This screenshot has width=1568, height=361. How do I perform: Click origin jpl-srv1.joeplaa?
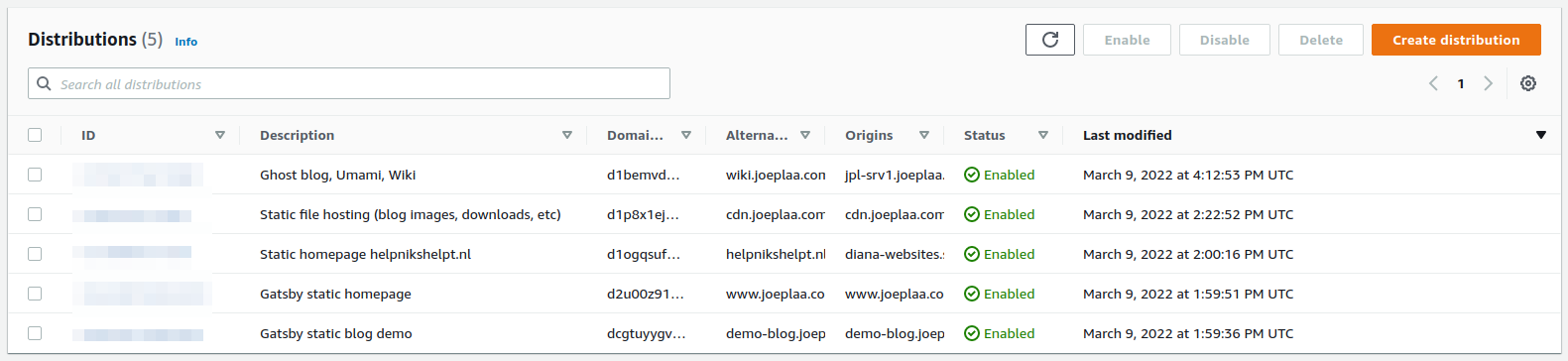coord(895,175)
